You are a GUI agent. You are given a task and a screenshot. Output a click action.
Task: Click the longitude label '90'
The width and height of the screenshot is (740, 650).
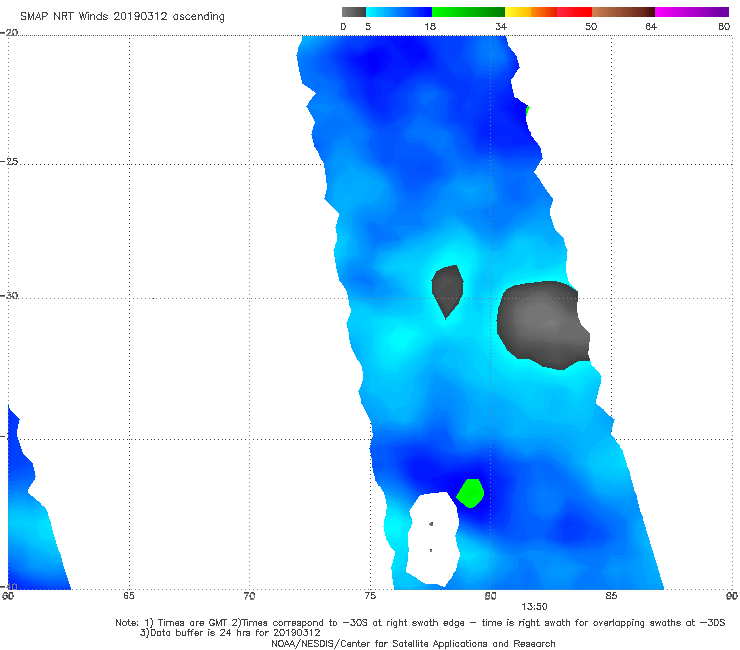click(x=732, y=596)
